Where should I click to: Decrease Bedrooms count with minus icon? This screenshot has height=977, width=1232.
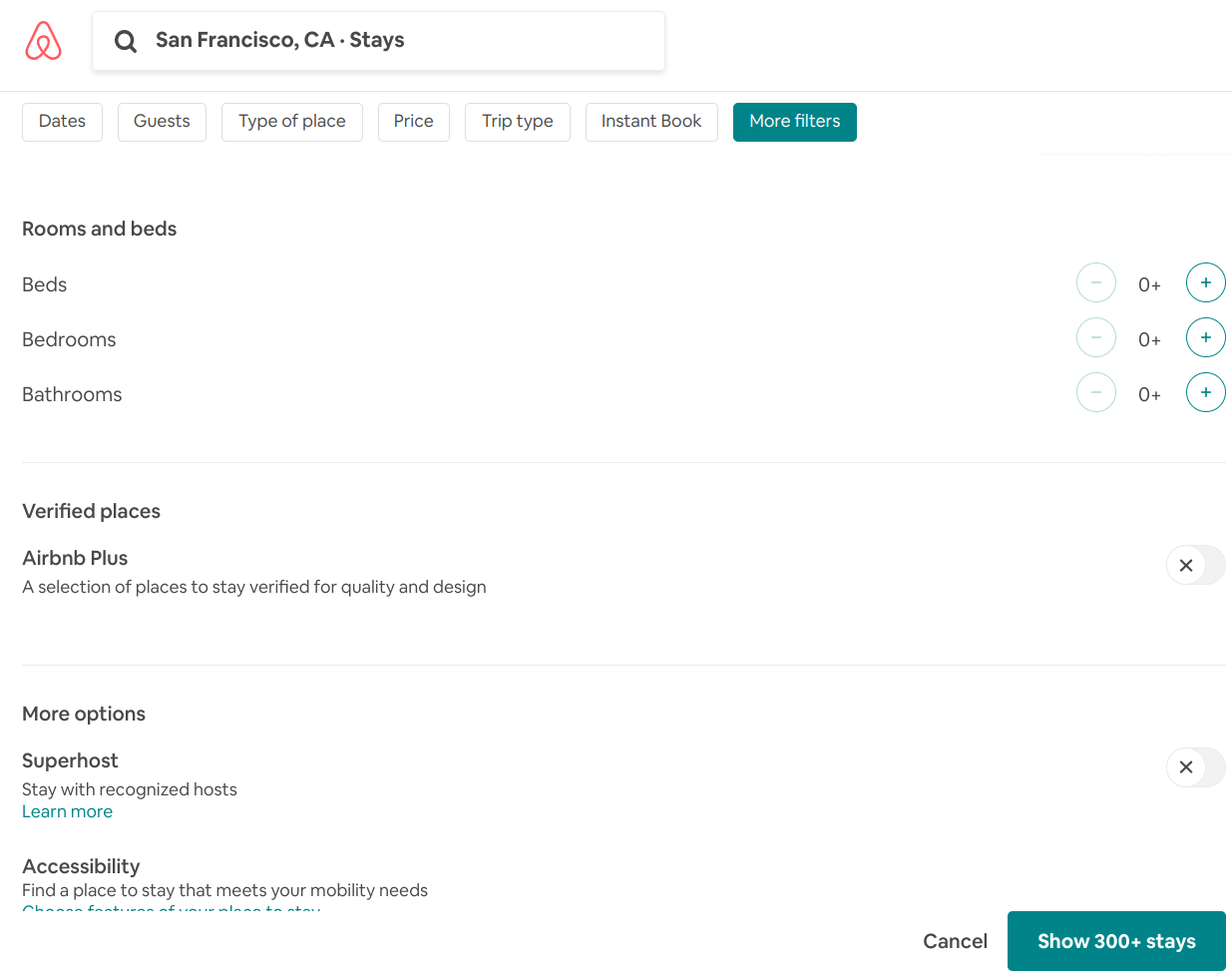1095,338
